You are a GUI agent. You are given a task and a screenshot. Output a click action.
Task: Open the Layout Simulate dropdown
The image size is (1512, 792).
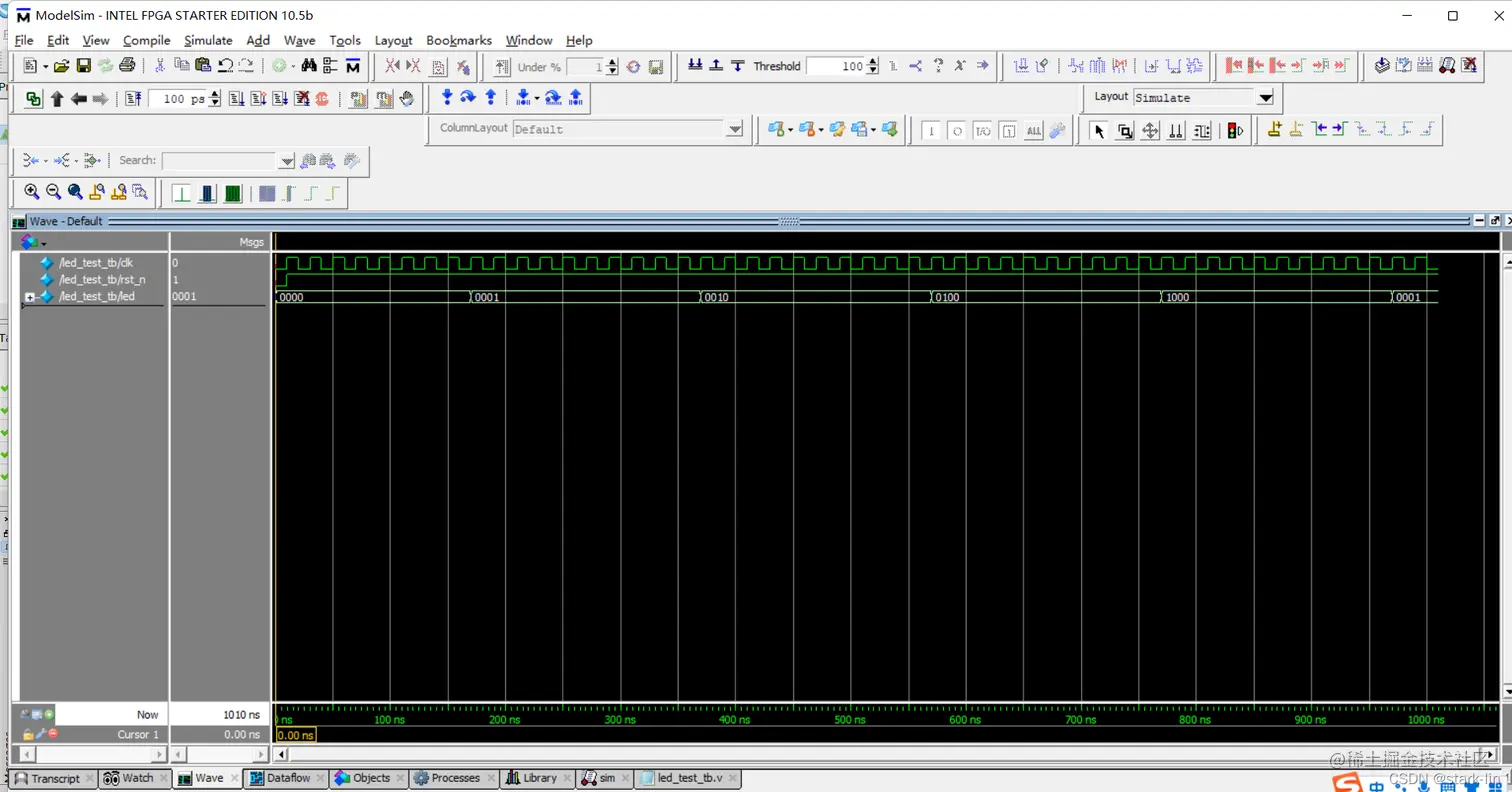coord(1265,97)
